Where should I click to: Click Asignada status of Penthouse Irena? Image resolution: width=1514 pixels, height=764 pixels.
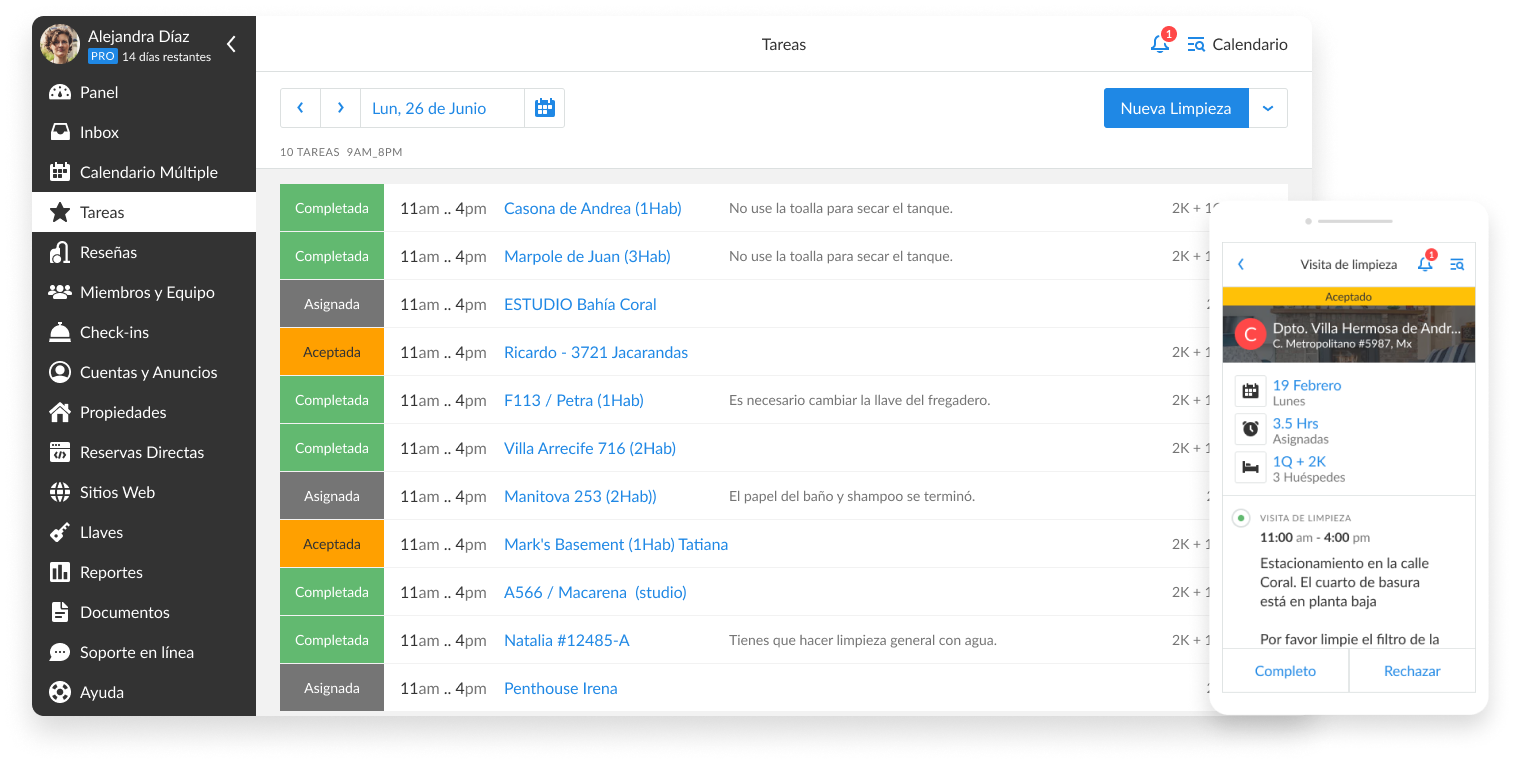pyautogui.click(x=332, y=688)
